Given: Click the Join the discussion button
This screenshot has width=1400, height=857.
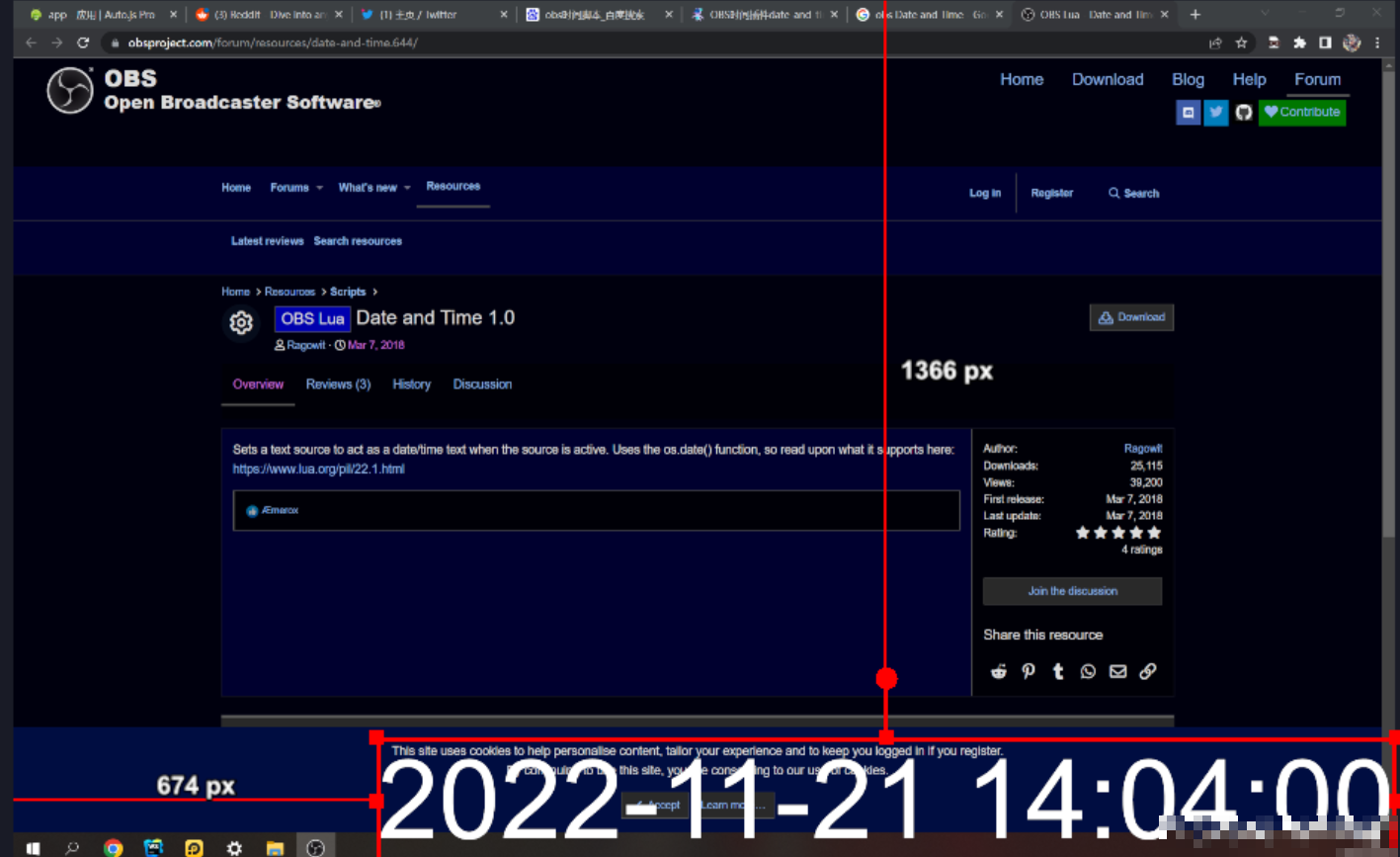Looking at the screenshot, I should coord(1072,591).
